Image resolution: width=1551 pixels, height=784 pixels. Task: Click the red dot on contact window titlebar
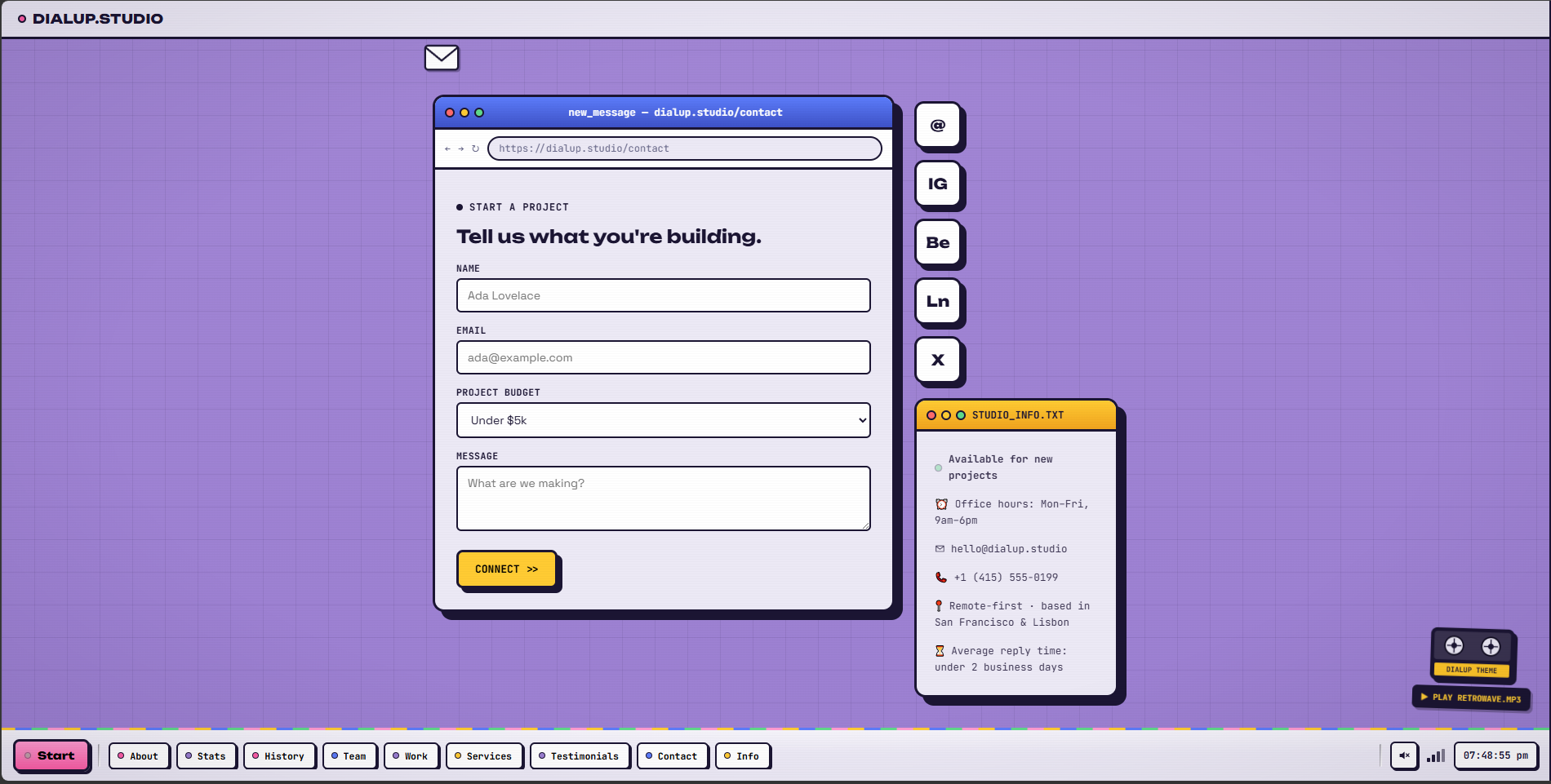pos(450,113)
